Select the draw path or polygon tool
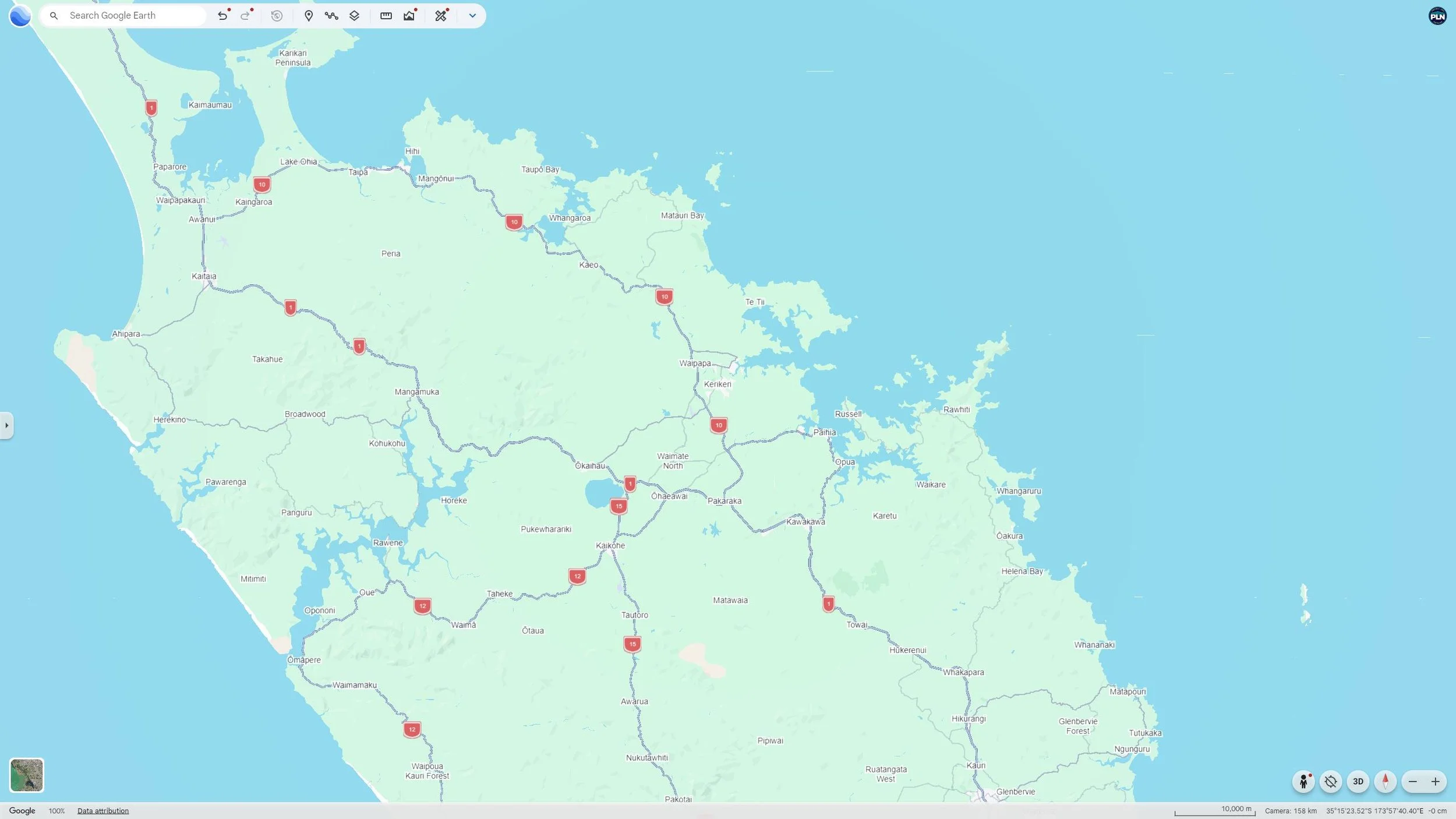 coord(331,16)
